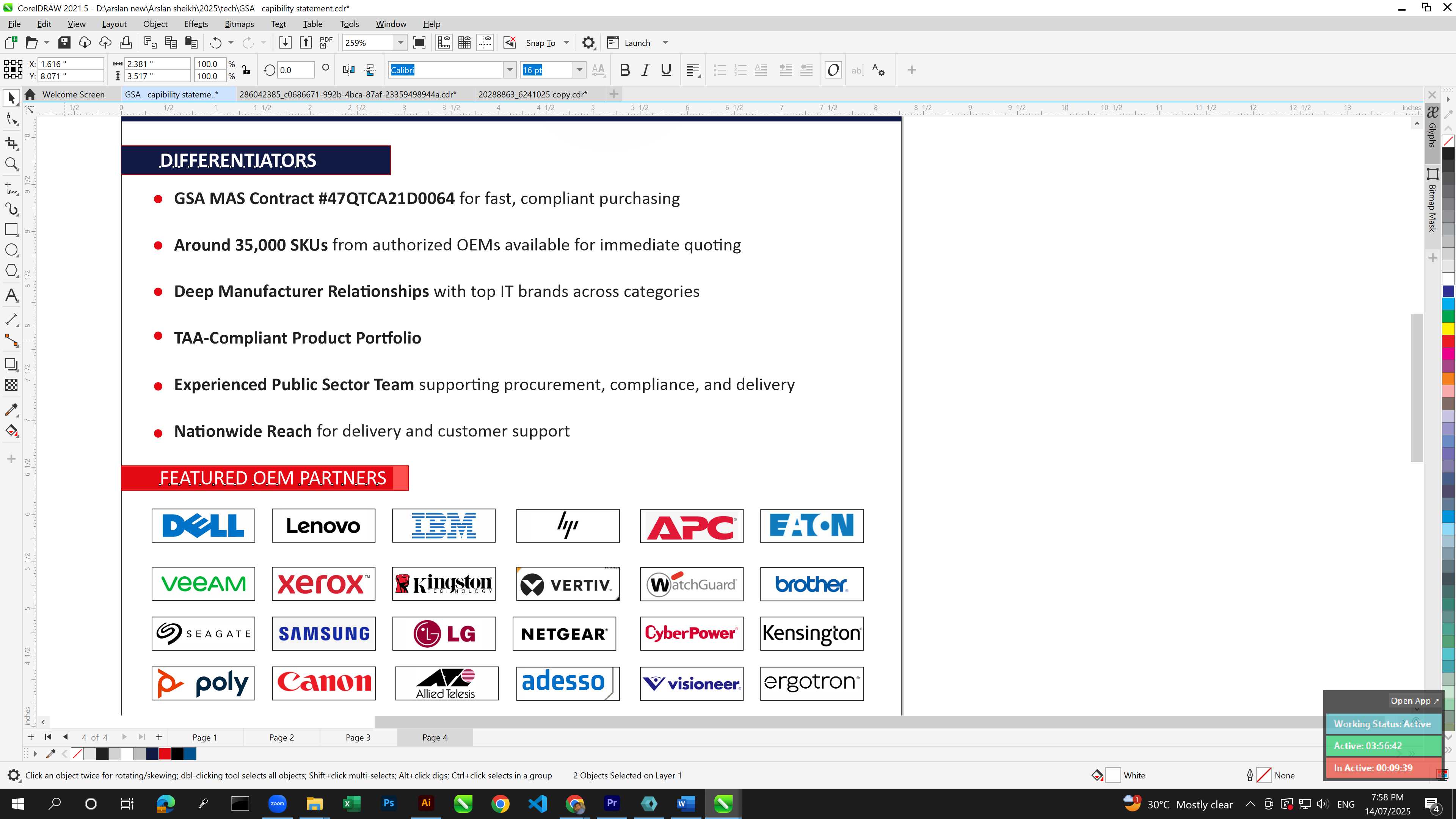Screen dimensions: 1456x819
Task: Expand document palette flyout arrow
Action: (35, 753)
